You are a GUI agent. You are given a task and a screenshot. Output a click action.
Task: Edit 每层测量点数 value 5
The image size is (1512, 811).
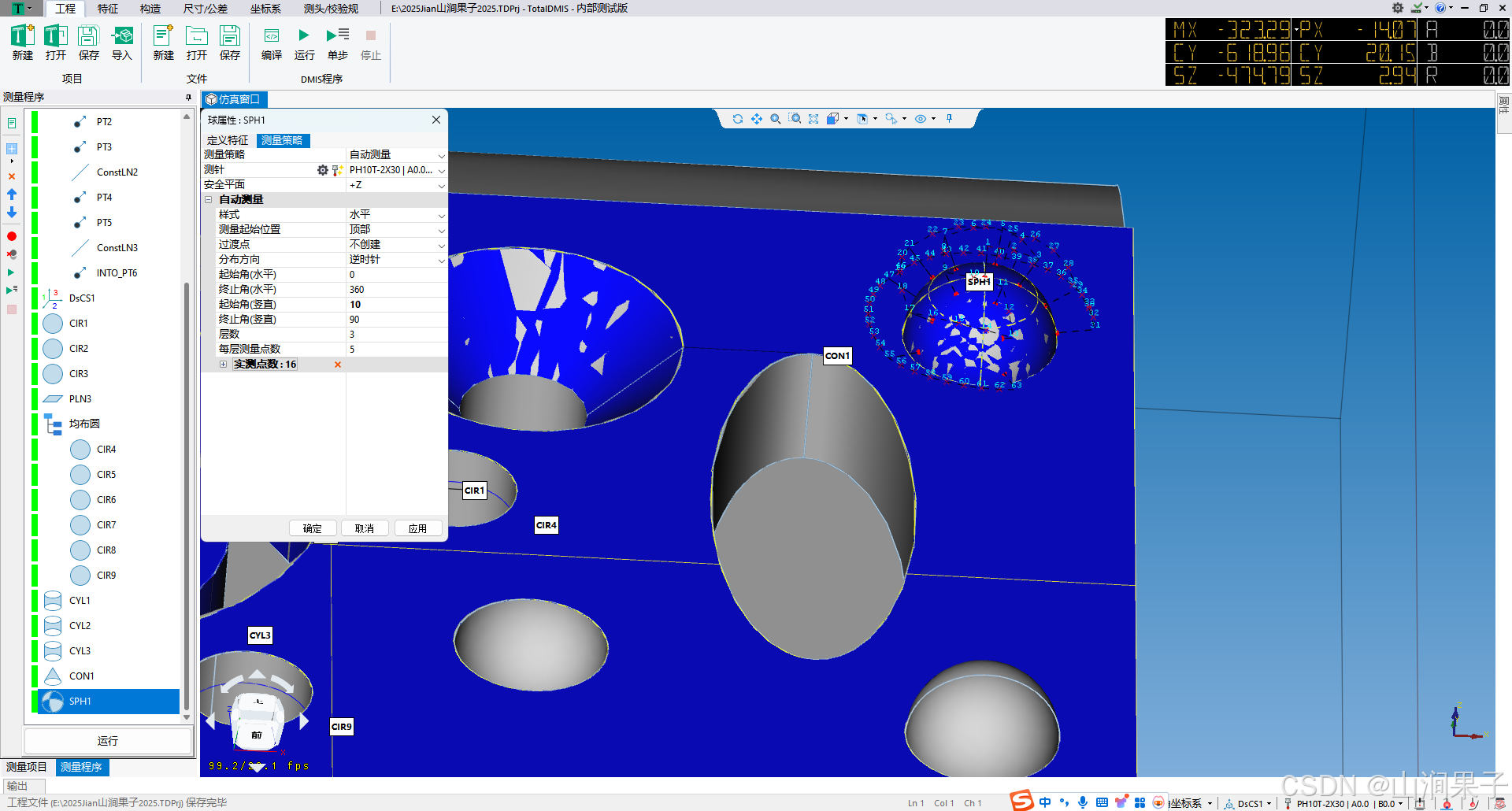pyautogui.click(x=397, y=350)
